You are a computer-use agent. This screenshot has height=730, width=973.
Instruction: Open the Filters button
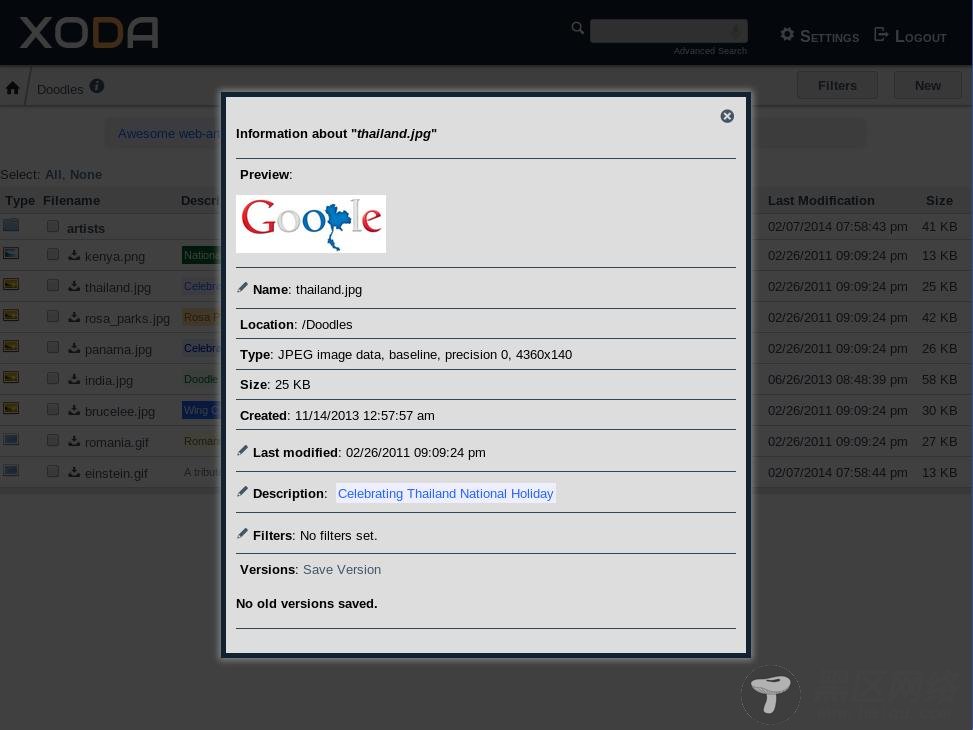pyautogui.click(x=837, y=86)
